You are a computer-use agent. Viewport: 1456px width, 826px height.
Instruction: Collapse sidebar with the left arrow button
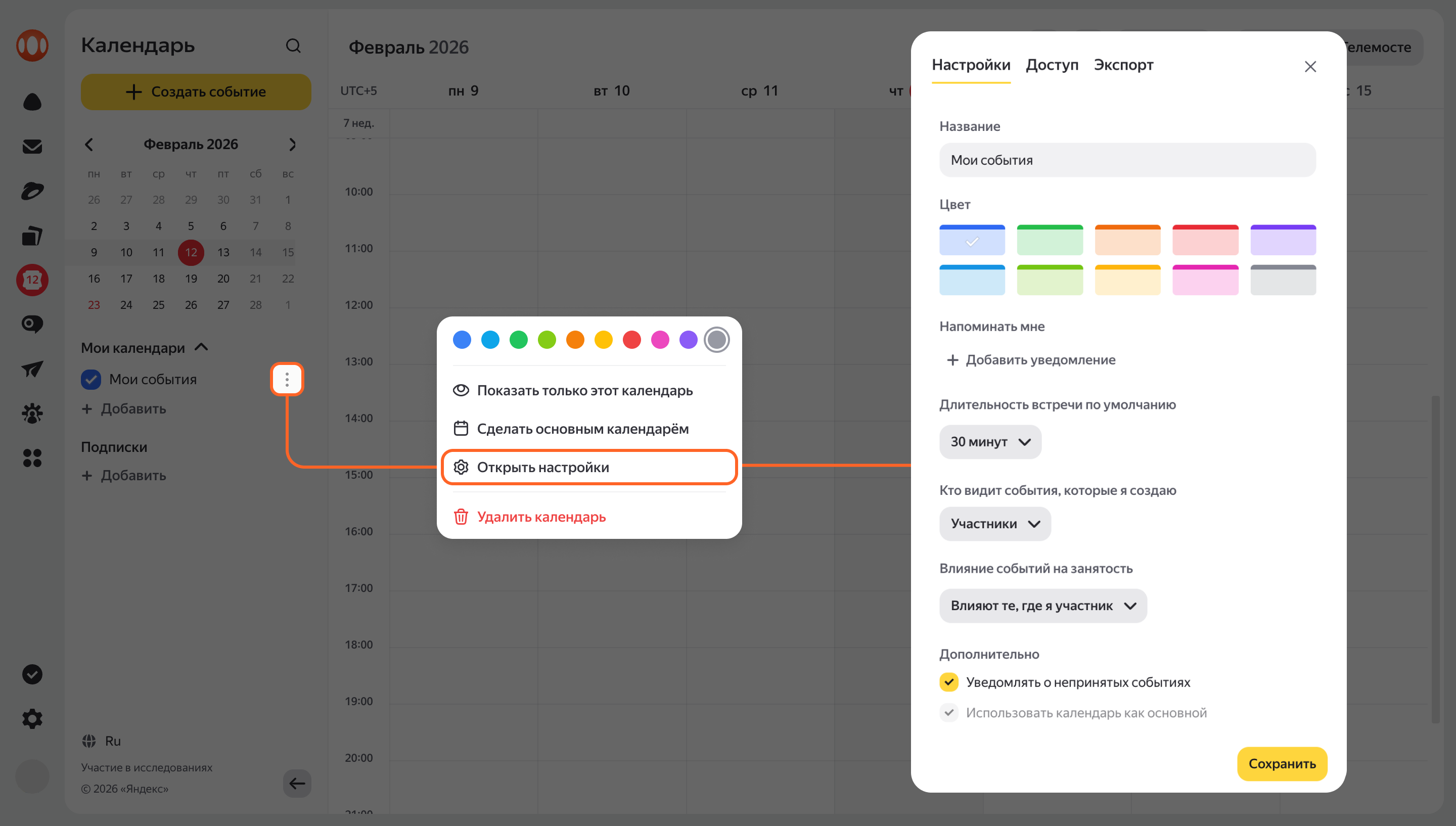click(x=297, y=784)
